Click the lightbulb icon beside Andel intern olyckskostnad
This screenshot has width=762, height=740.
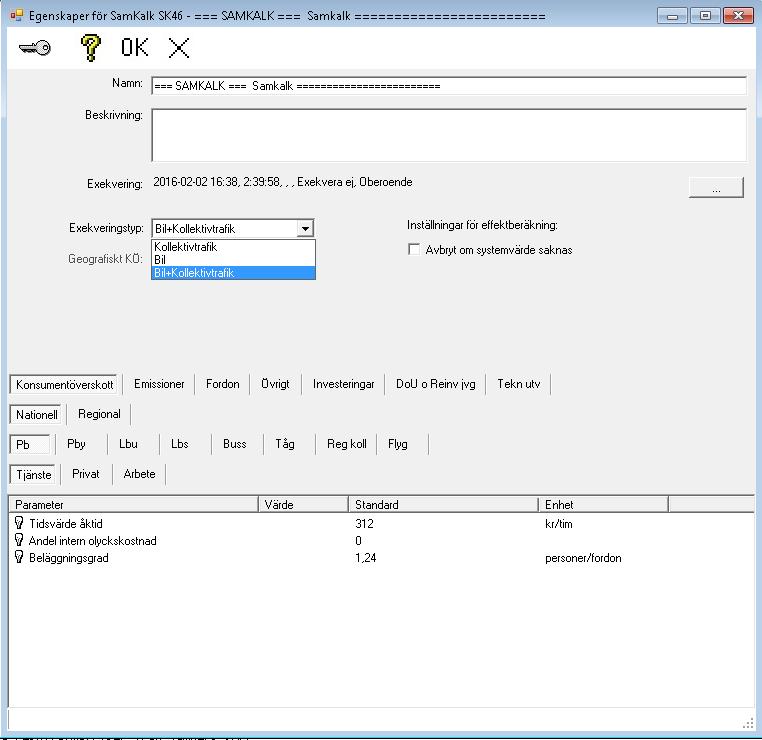pyautogui.click(x=19, y=540)
